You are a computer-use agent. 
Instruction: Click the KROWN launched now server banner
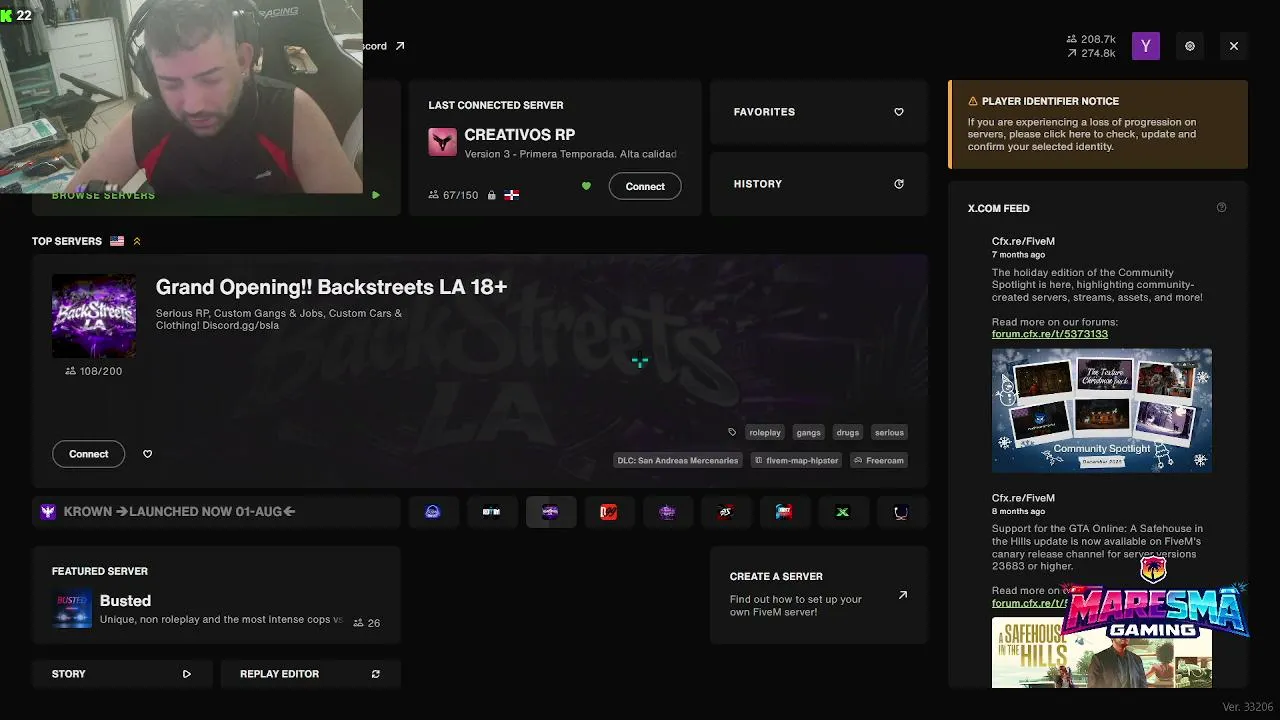(x=216, y=512)
